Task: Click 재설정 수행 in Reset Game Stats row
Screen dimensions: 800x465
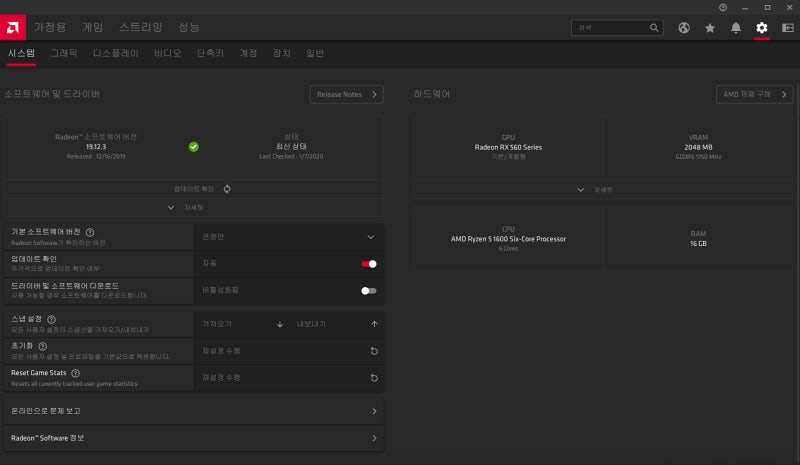Action: click(221, 378)
